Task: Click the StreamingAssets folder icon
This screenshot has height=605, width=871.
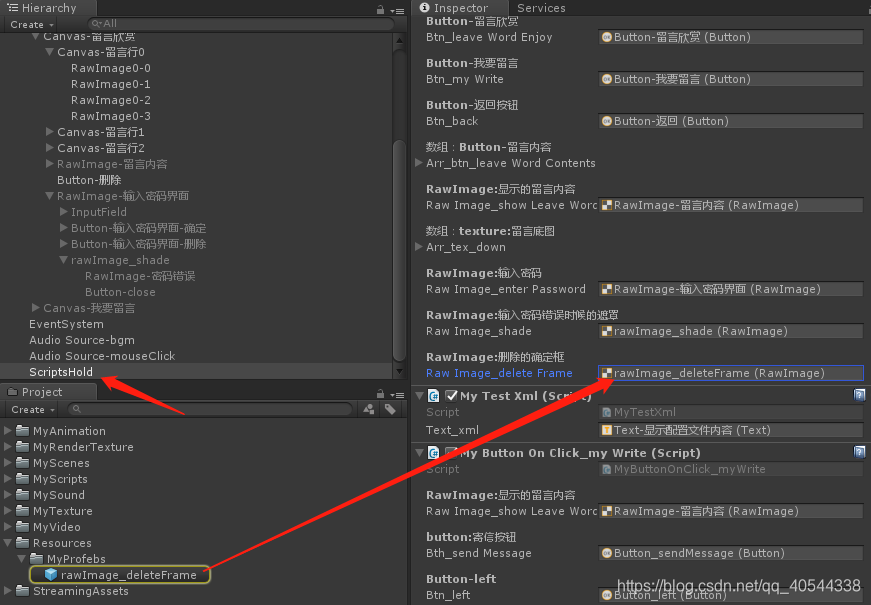Action: [x=23, y=591]
